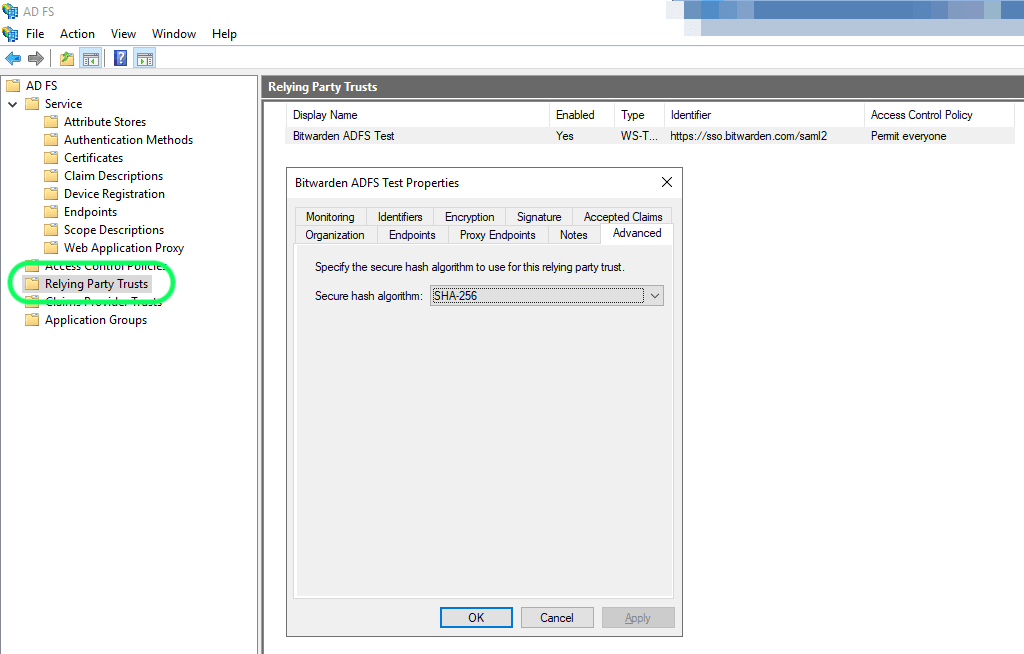Switch to the Endpoints tab in the dialog

point(412,235)
